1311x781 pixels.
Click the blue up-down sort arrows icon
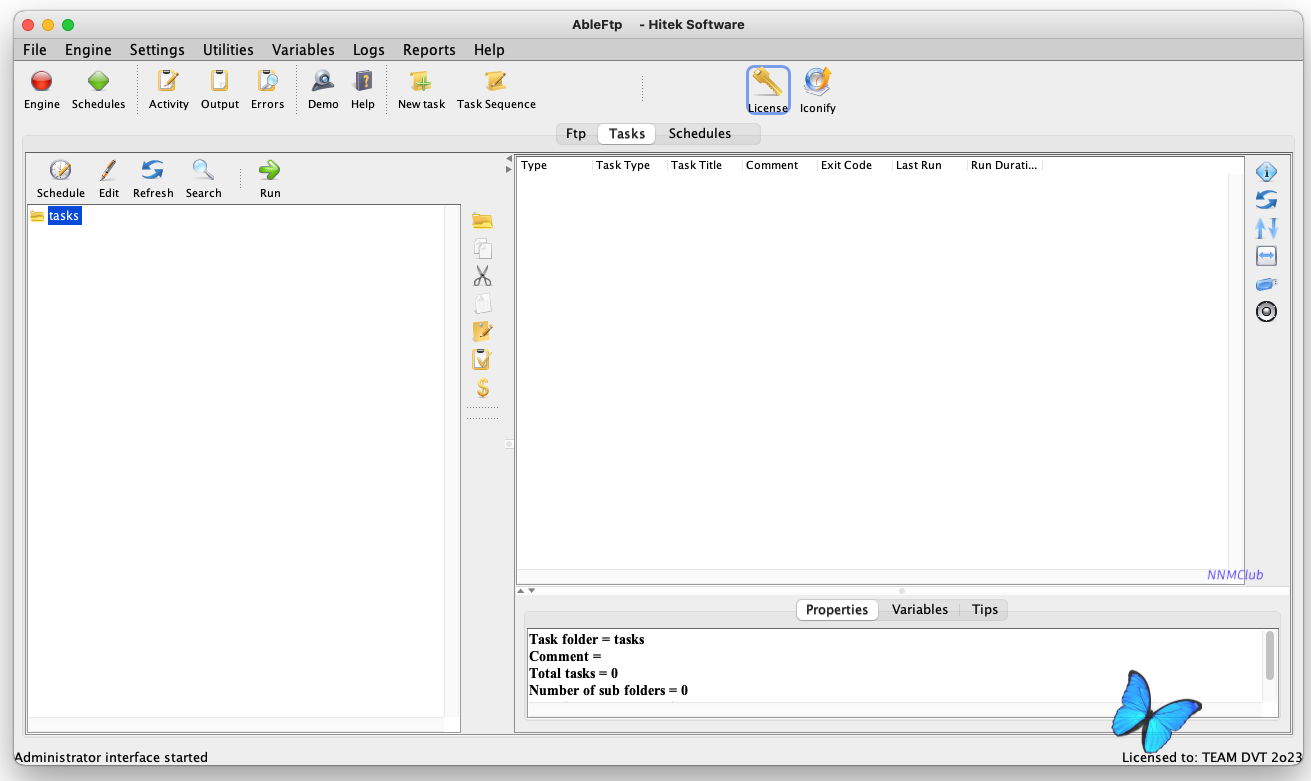click(x=1266, y=228)
